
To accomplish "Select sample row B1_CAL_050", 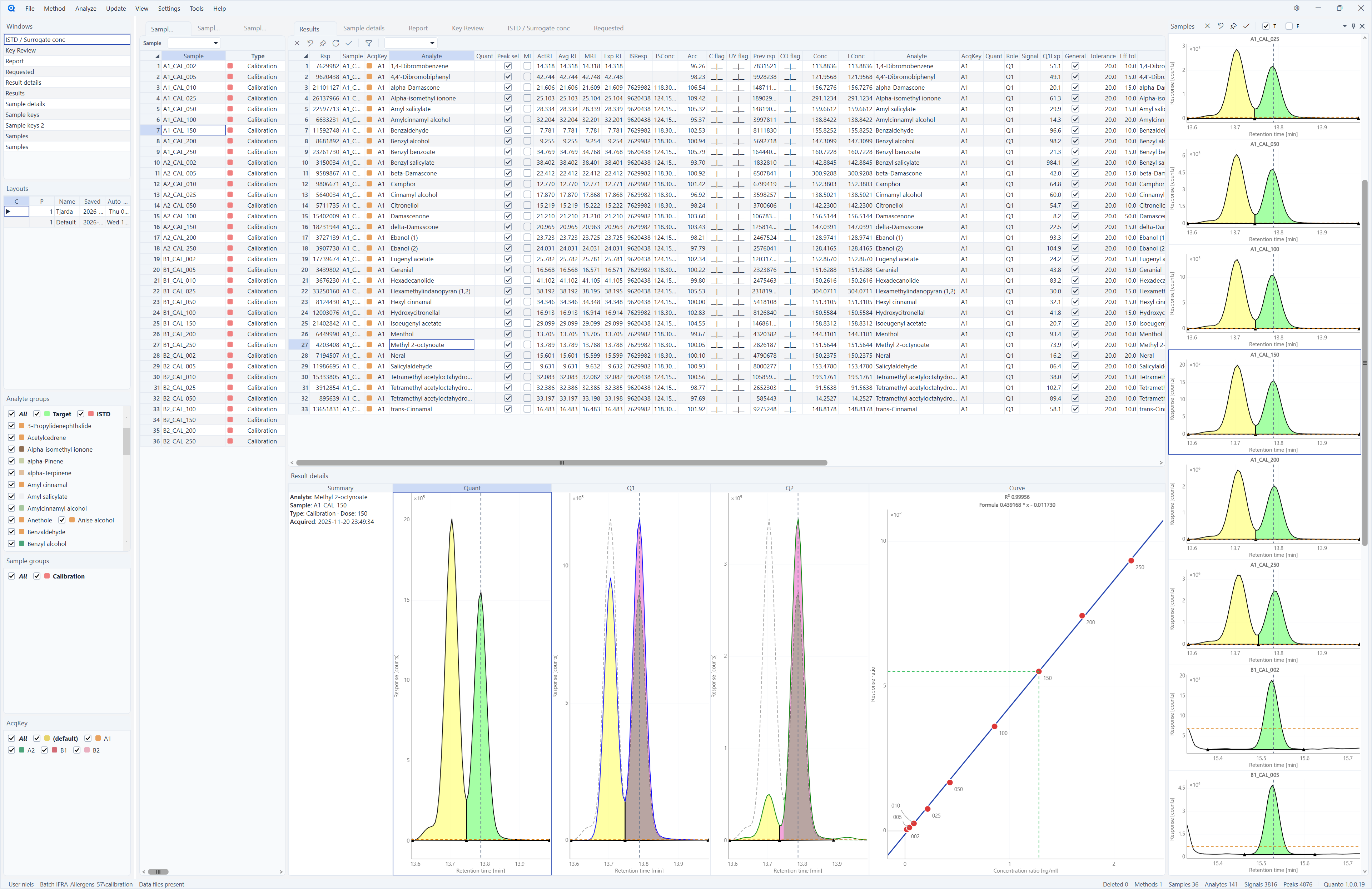I will click(x=212, y=302).
